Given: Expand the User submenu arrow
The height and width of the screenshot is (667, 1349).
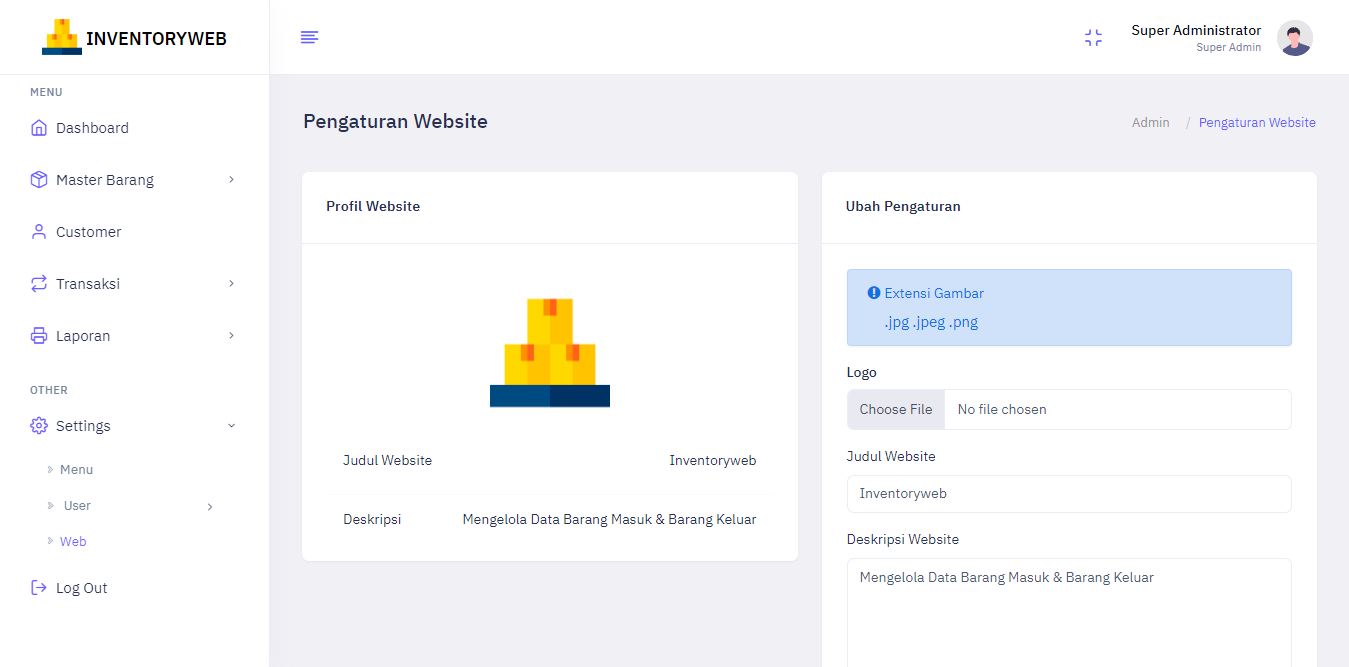Looking at the screenshot, I should click(x=210, y=506).
